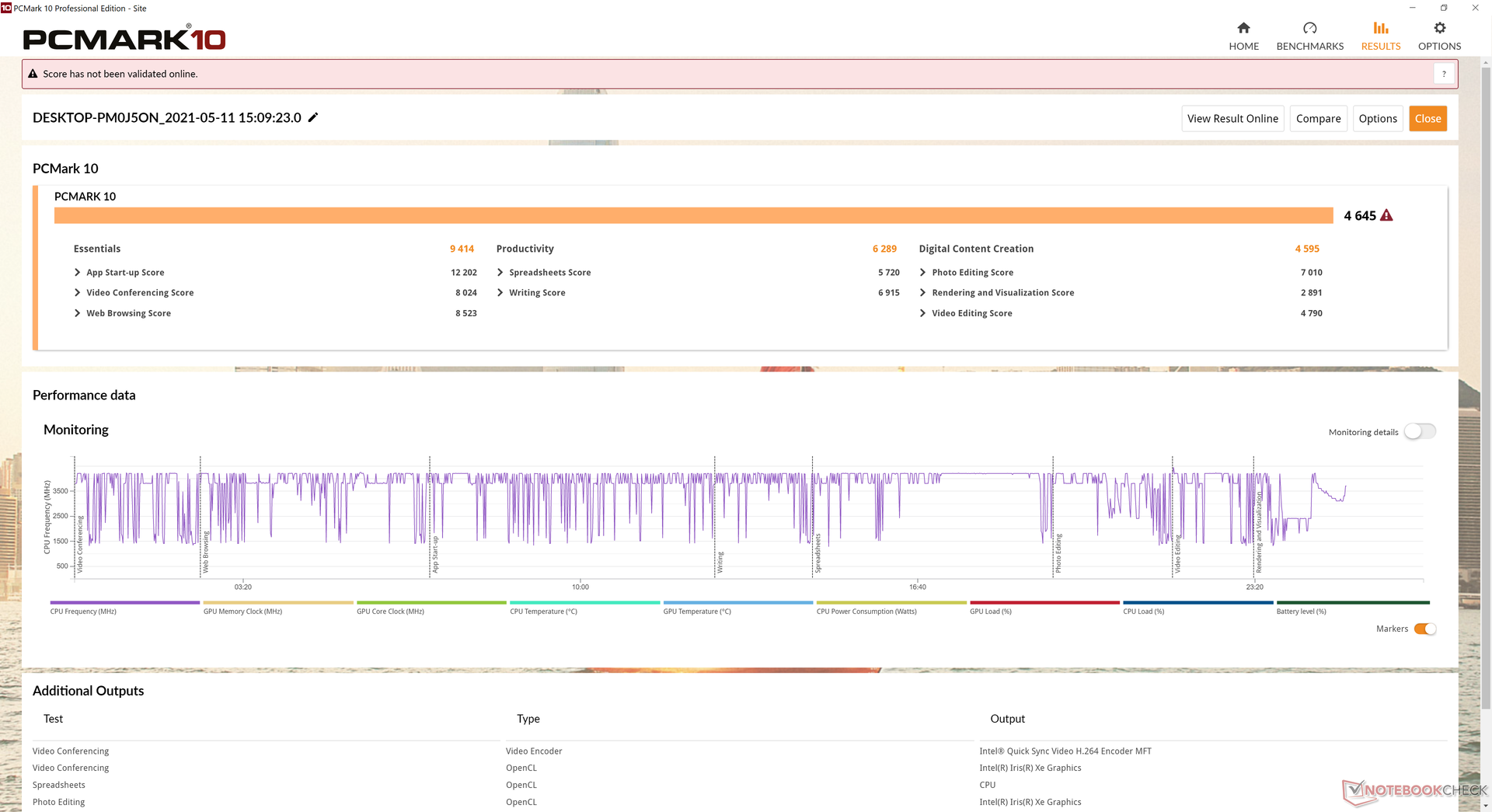Click the Spreadsheets marker in the chart
Viewport: 1492px width, 812px height.
[817, 553]
